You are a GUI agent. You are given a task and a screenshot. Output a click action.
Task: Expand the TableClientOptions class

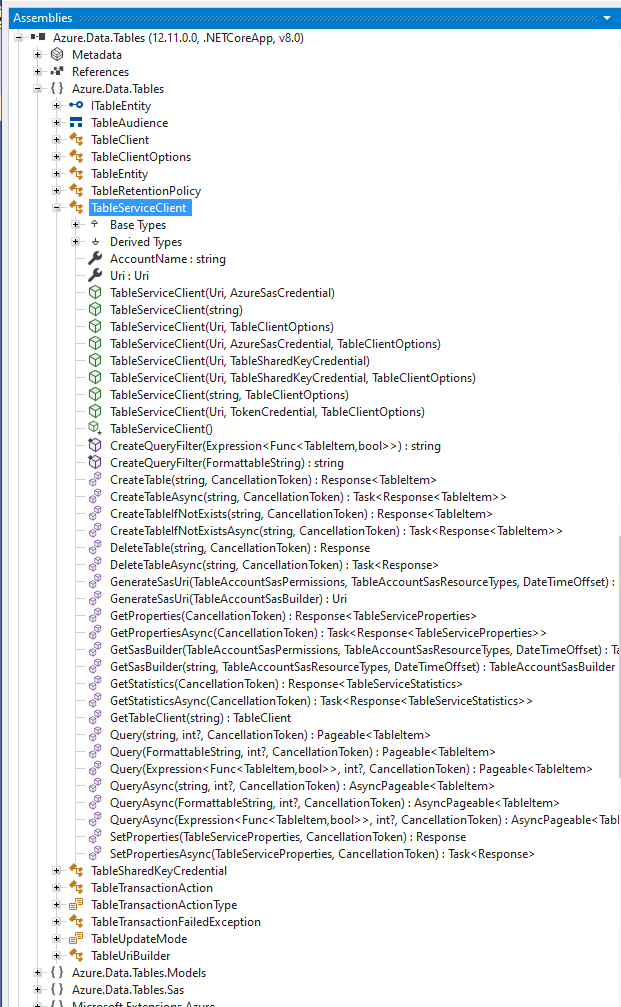57,157
